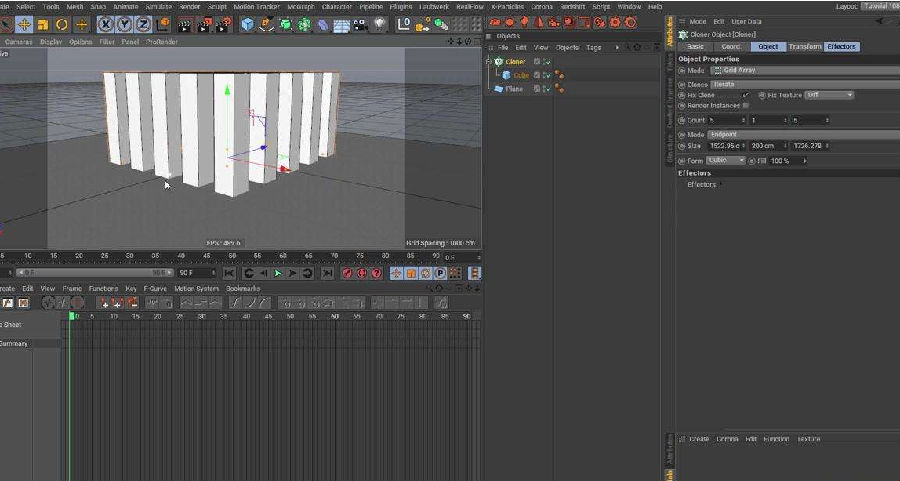Toggle the Z axis lock
900x481 pixels.
[143, 24]
